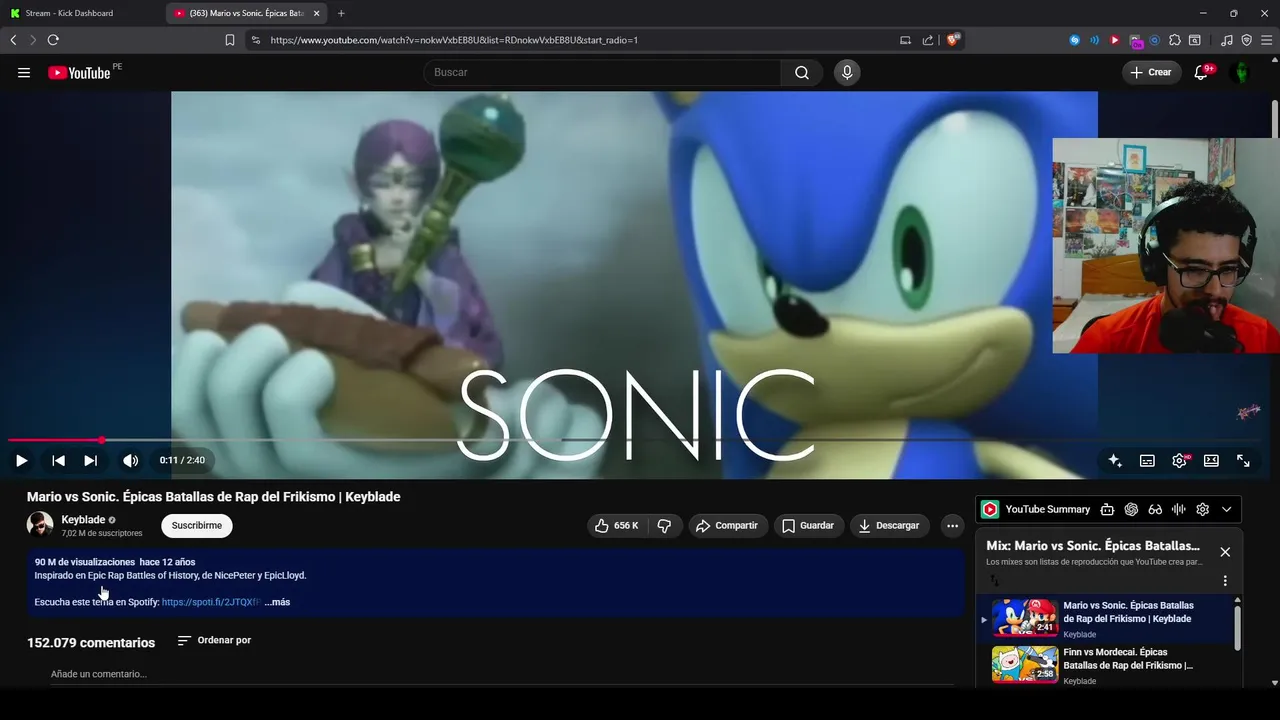Screen dimensions: 1280x720
Task: Open Brave Shields lion icon
Action: coord(954,40)
